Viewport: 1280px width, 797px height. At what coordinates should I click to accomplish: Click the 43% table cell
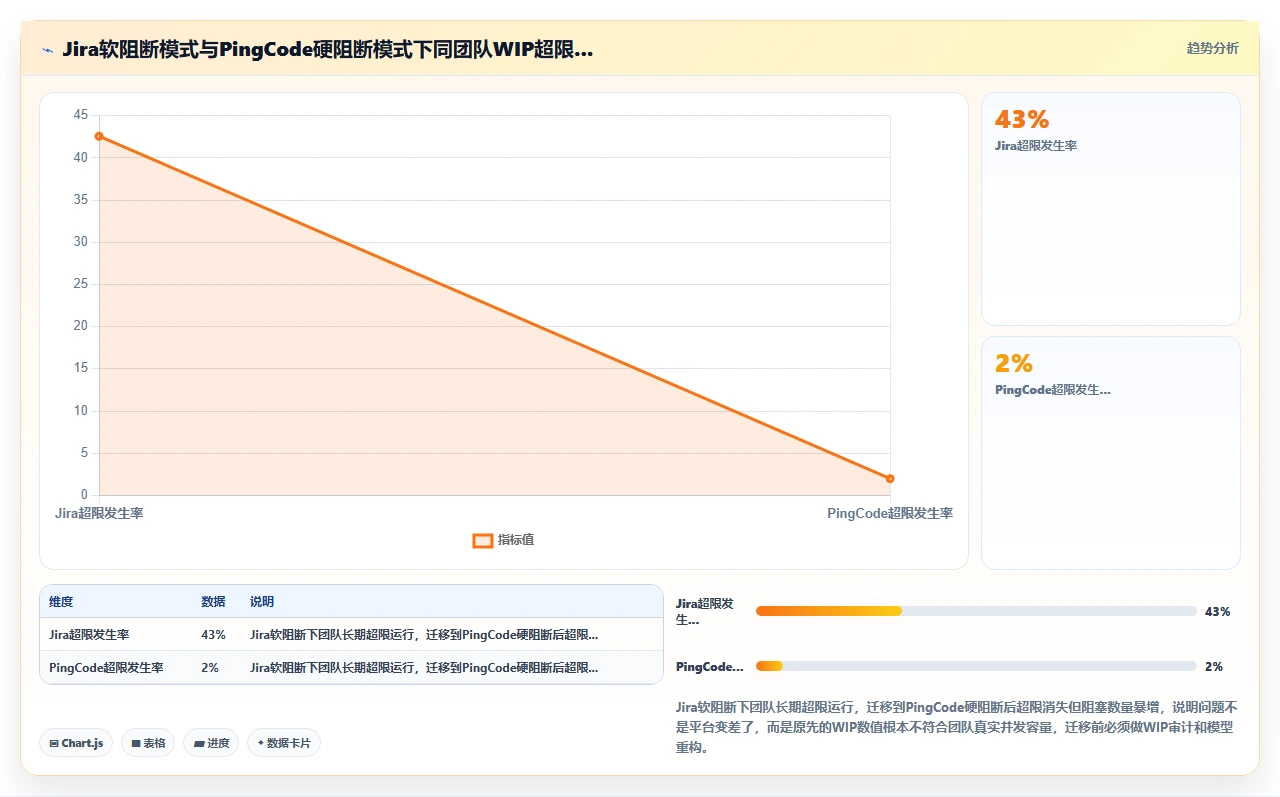(213, 635)
